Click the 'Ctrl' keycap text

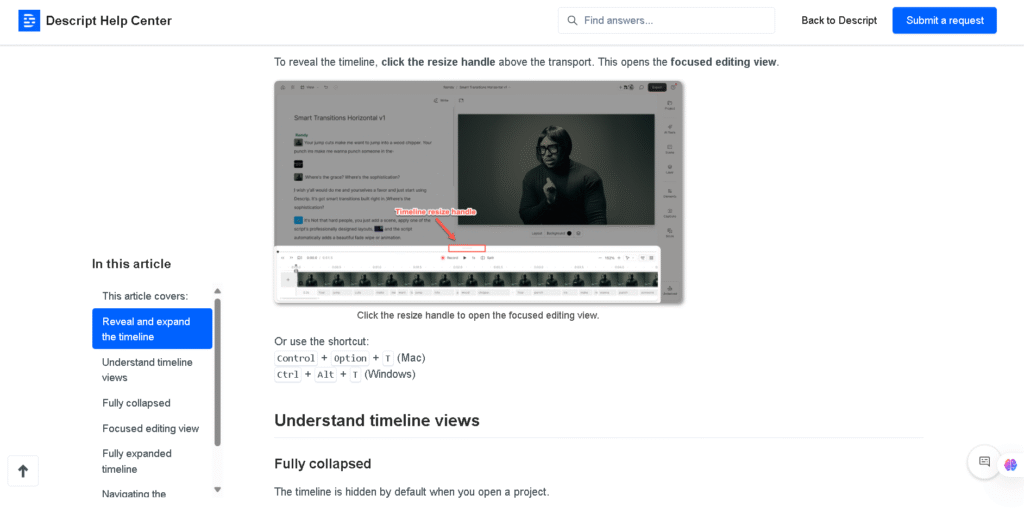pyautogui.click(x=288, y=374)
